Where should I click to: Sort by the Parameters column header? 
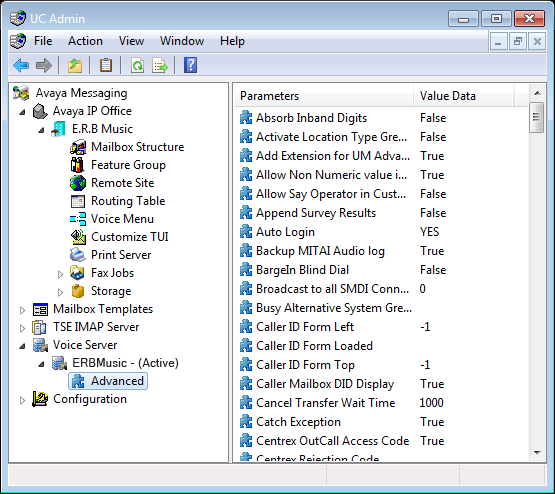[x=324, y=96]
